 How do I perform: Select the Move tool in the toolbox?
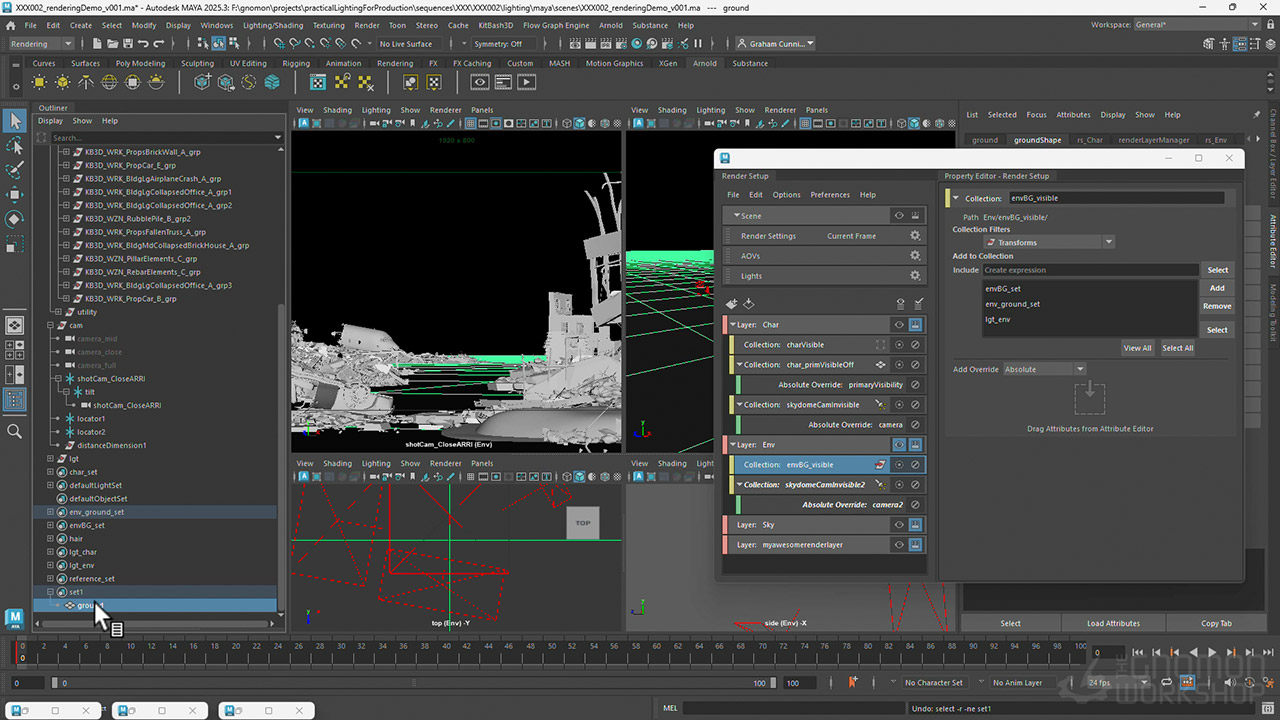[14, 194]
